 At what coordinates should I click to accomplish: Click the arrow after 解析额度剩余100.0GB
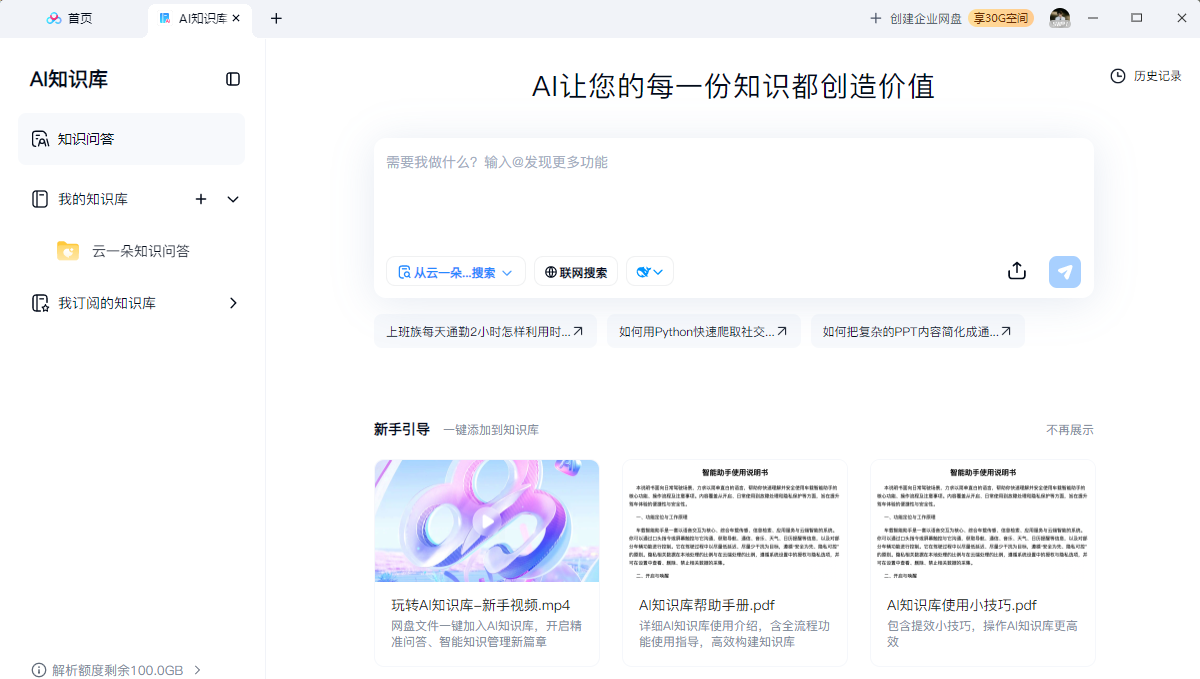pyautogui.click(x=197, y=670)
